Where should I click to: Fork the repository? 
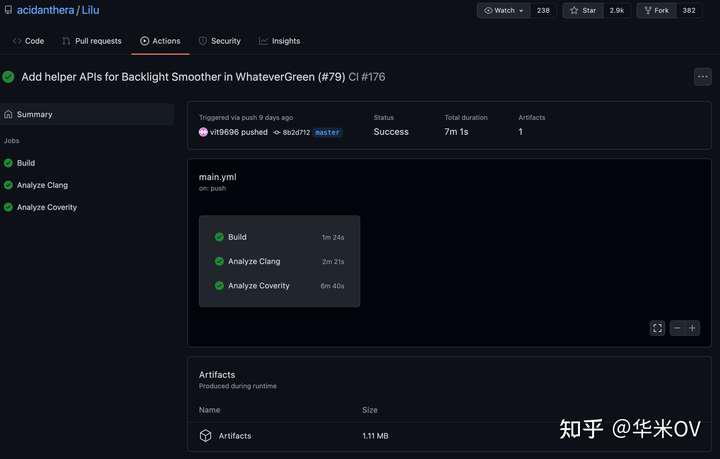pyautogui.click(x=656, y=11)
